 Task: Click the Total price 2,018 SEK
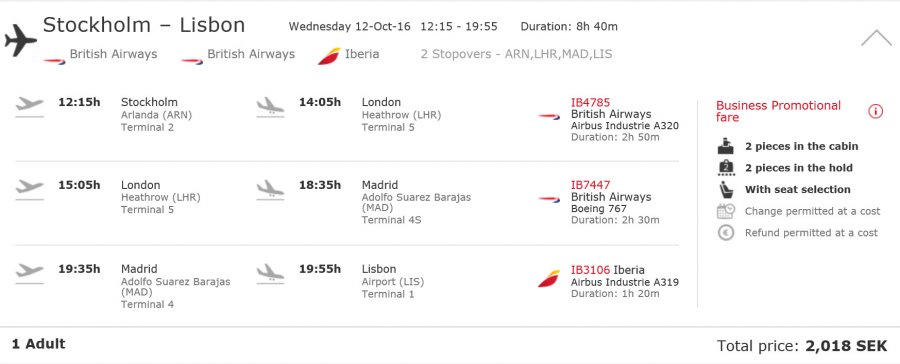pos(802,346)
